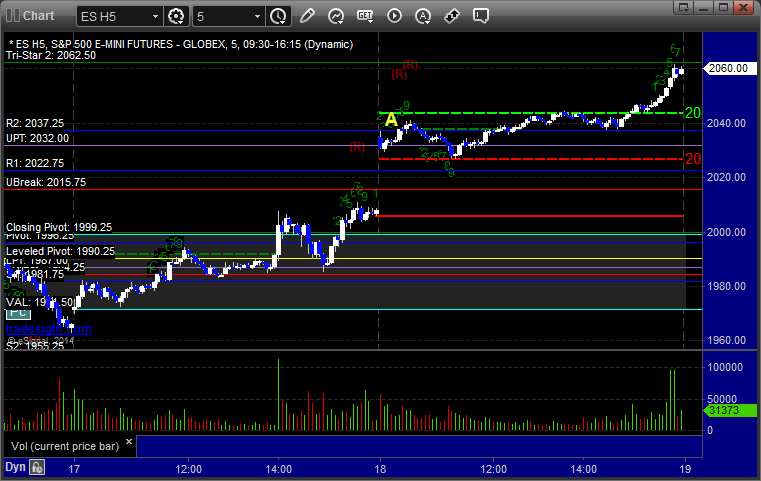Select the pencil drawing tools icon
This screenshot has height=481, width=761.
307,16
